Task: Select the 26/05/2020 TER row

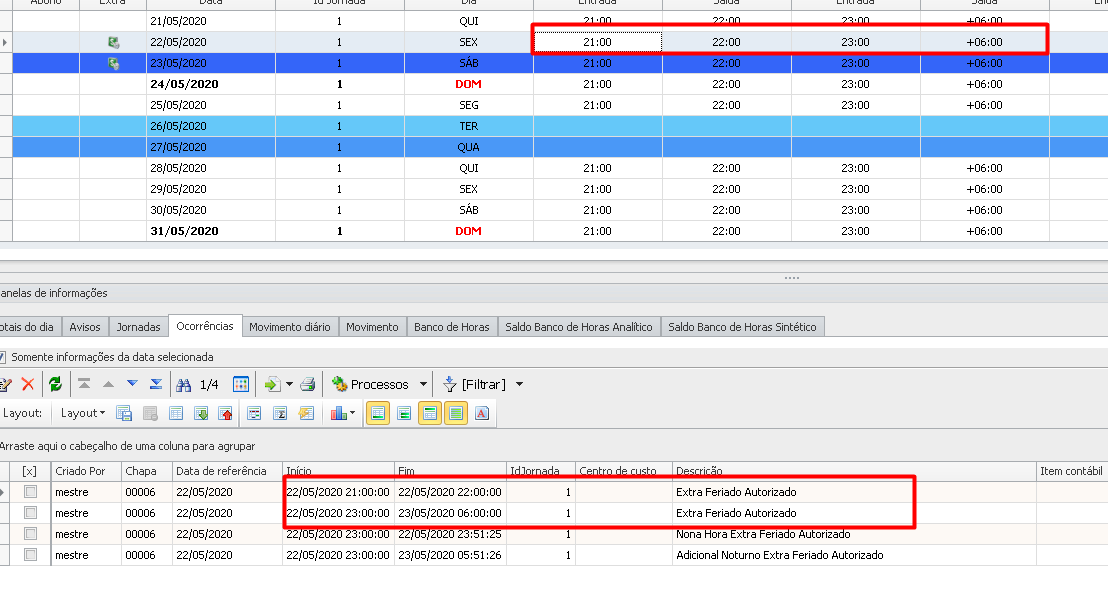Action: (x=554, y=126)
